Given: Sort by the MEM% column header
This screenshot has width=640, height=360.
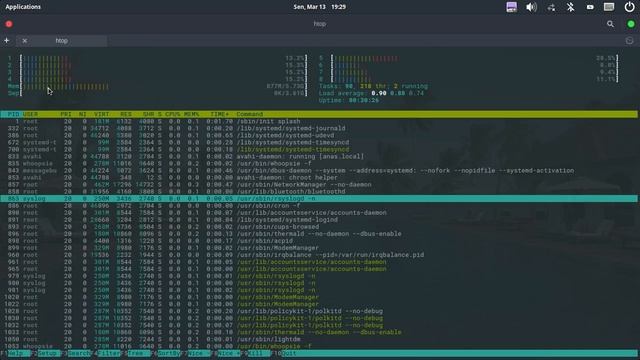Looking at the screenshot, I should click(191, 114).
